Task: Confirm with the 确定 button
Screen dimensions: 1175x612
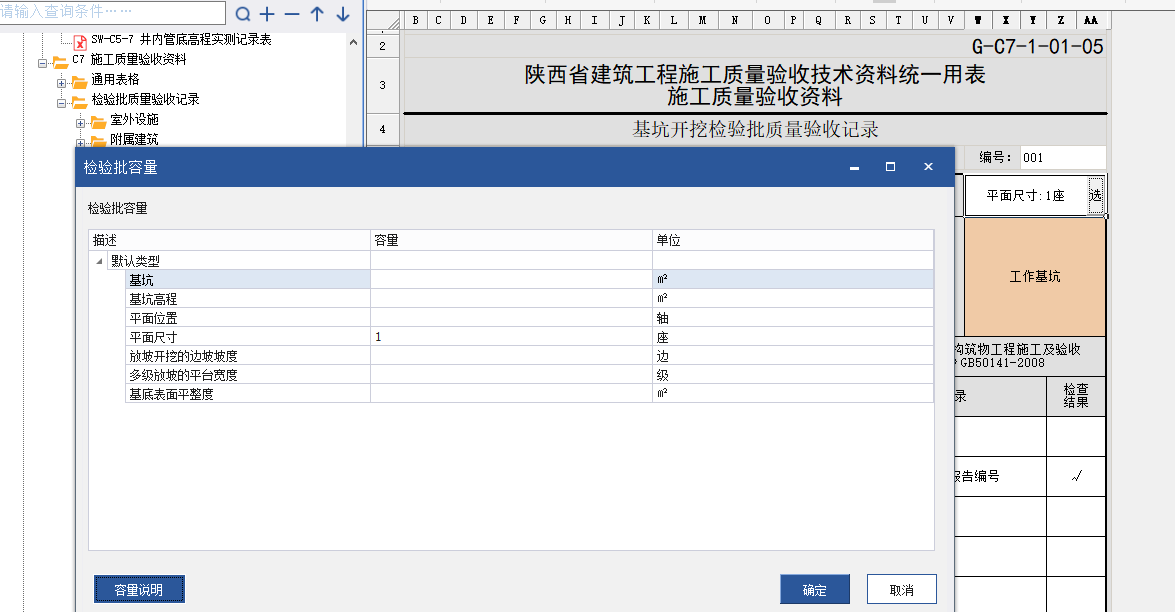Action: (815, 590)
